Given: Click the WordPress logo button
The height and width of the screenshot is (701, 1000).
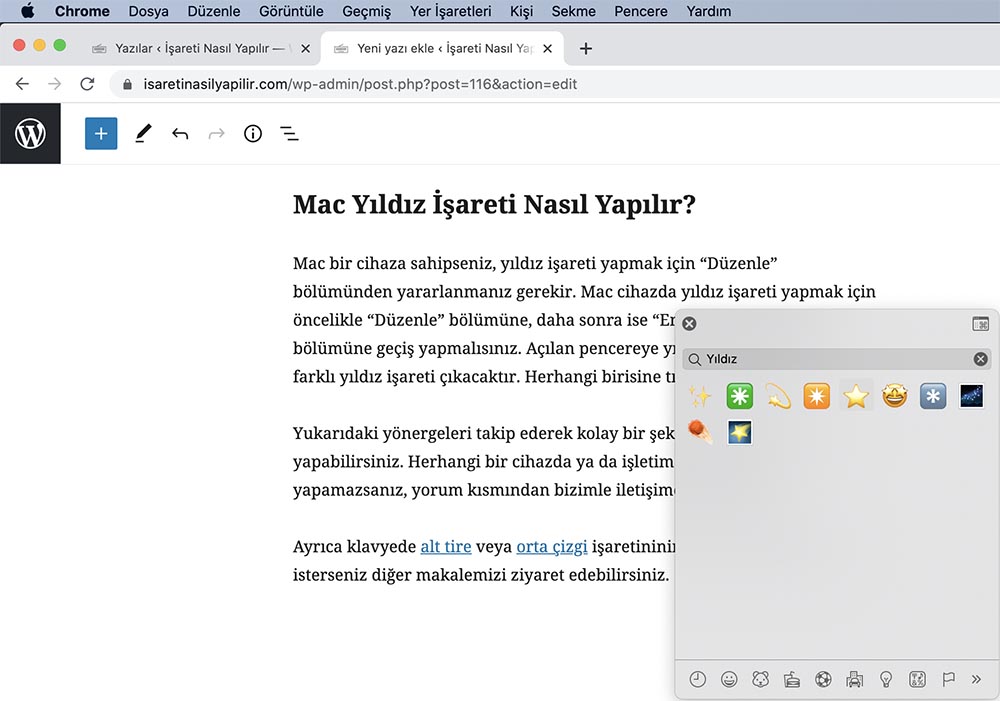Looking at the screenshot, I should pyautogui.click(x=30, y=133).
